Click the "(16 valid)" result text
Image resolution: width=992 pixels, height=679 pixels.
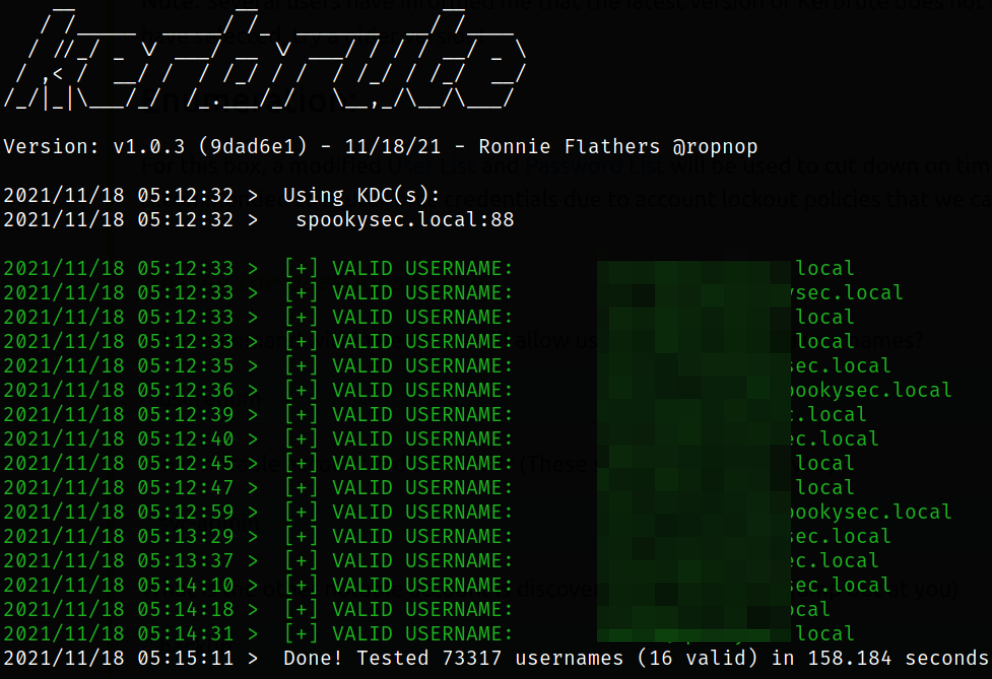coord(697,658)
